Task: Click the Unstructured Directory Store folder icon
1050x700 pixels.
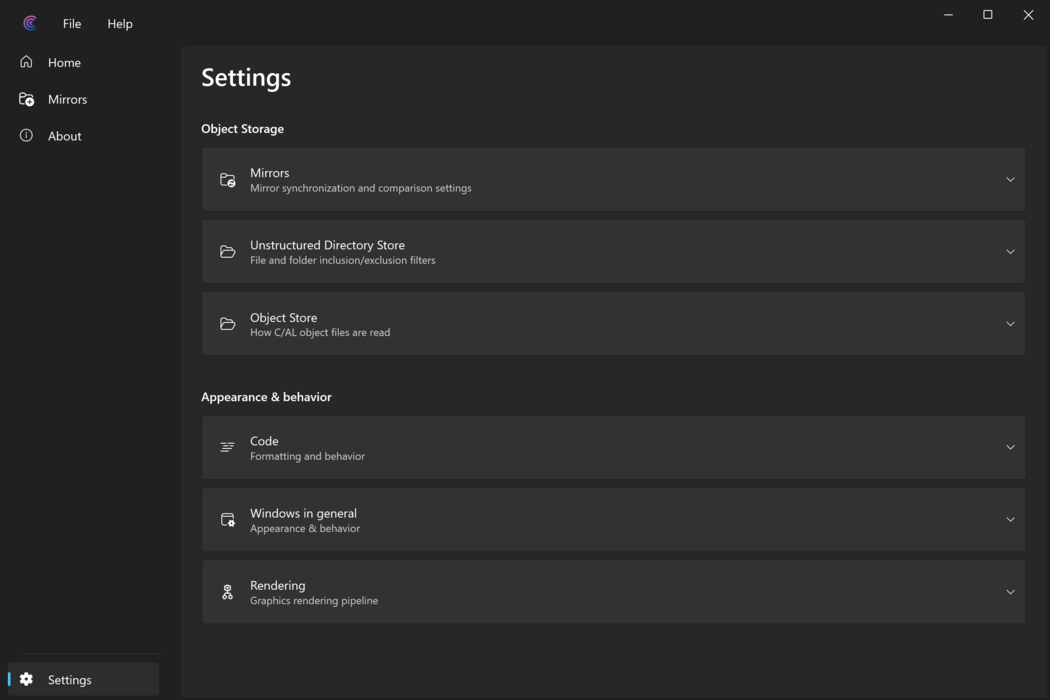Action: tap(228, 252)
